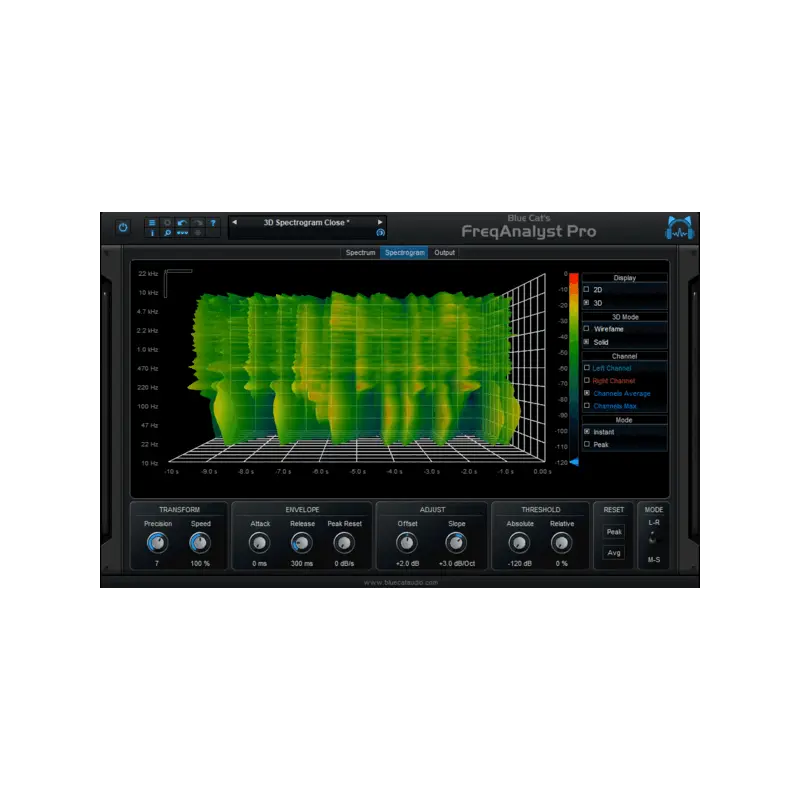Enable Peak mode checkbox
The width and height of the screenshot is (800, 800).
pos(587,444)
